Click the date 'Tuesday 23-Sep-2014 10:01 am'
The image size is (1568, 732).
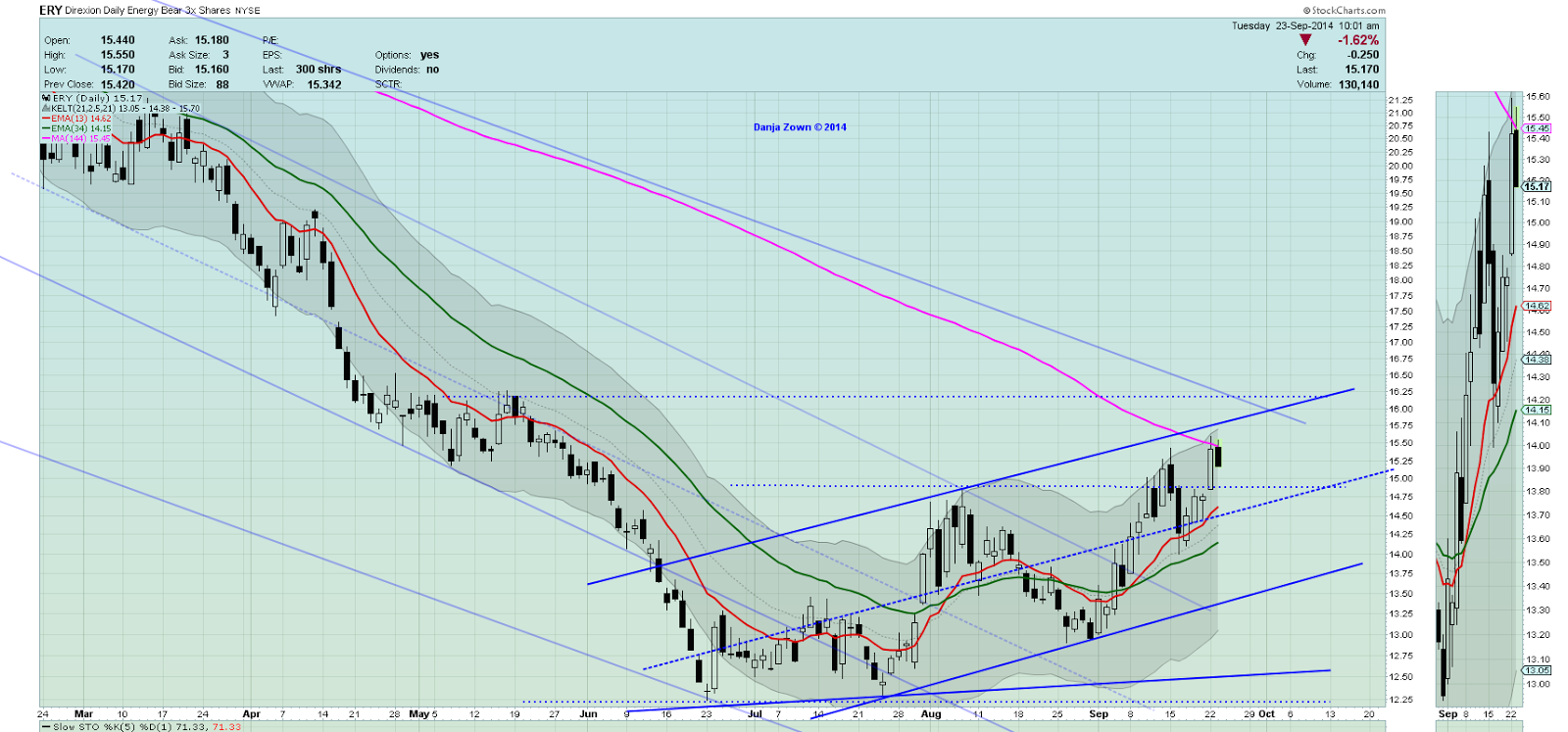(x=1305, y=25)
